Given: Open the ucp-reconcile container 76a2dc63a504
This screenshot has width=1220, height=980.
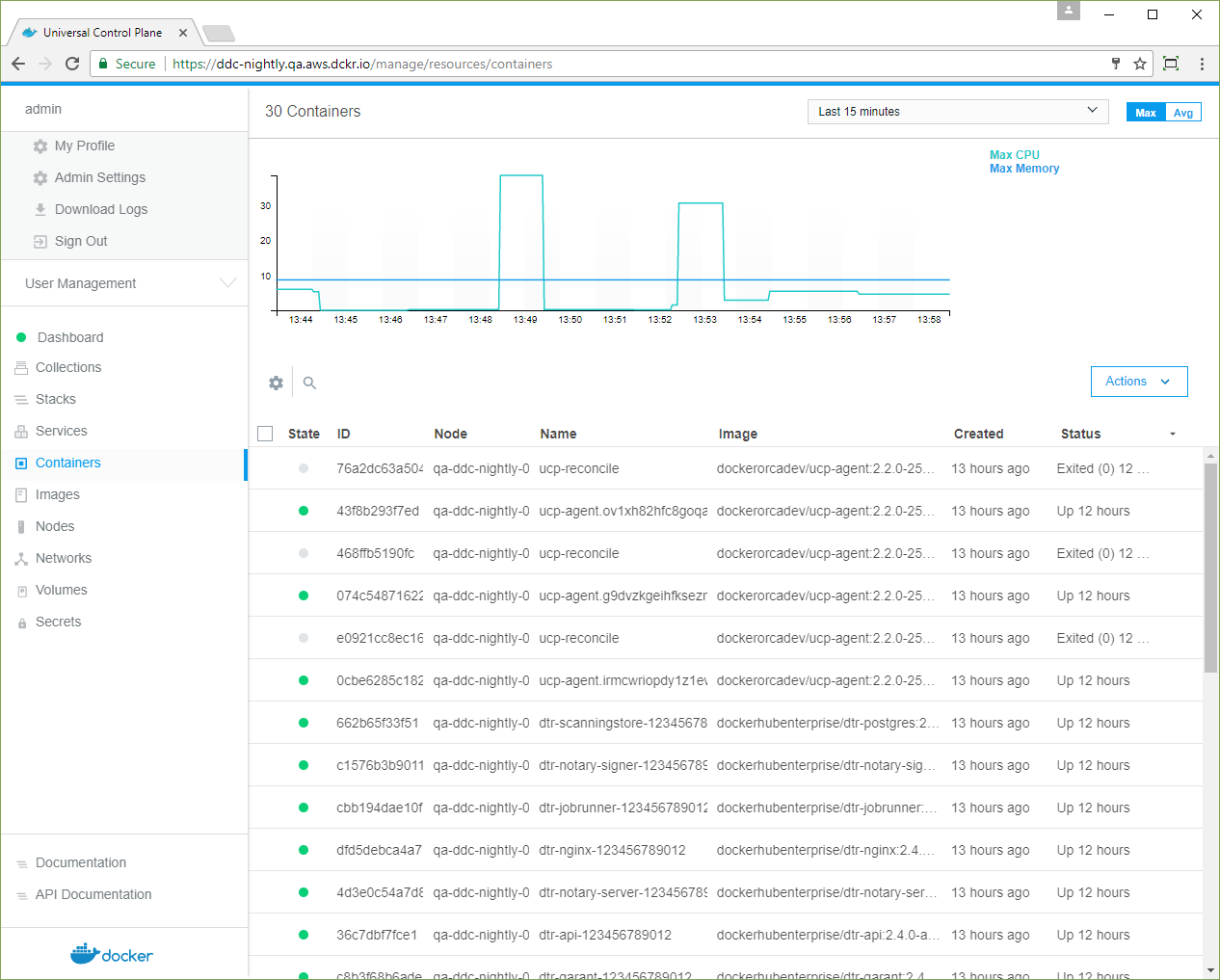Looking at the screenshot, I should (578, 468).
